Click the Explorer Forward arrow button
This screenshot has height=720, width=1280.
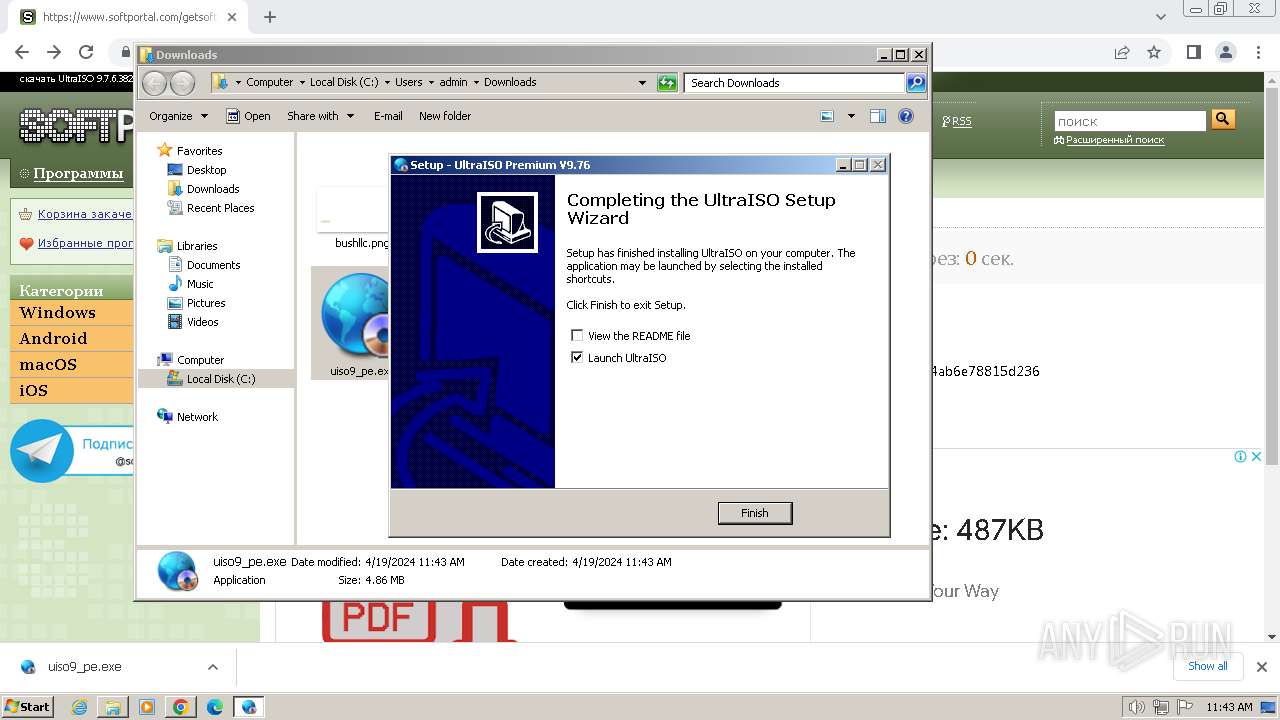click(182, 83)
